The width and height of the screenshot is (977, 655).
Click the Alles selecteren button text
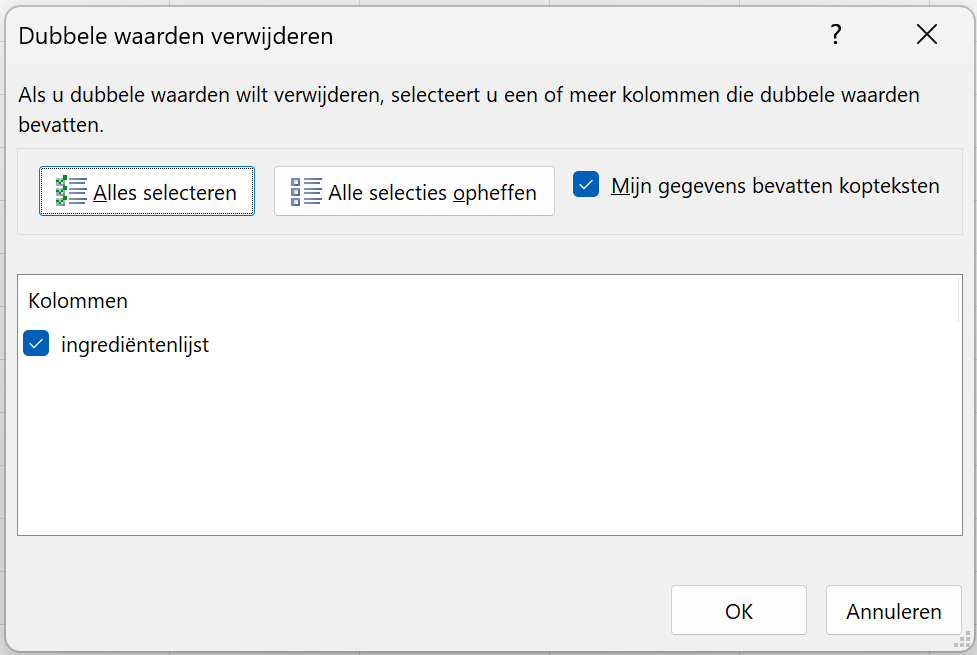pyautogui.click(x=165, y=193)
